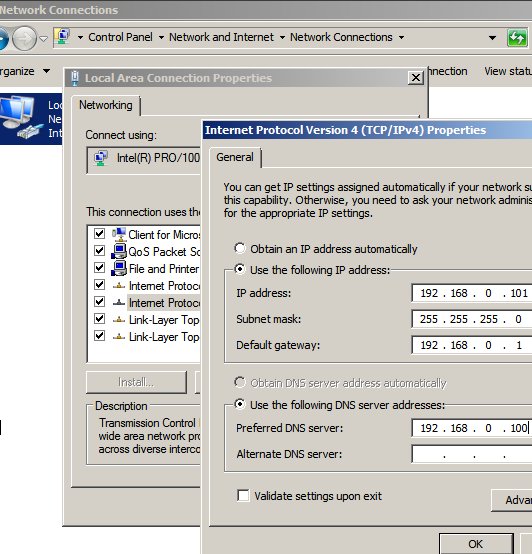The height and width of the screenshot is (554, 532).
Task: Uncheck the second Link-Layer Topology checkbox
Action: coord(100,335)
